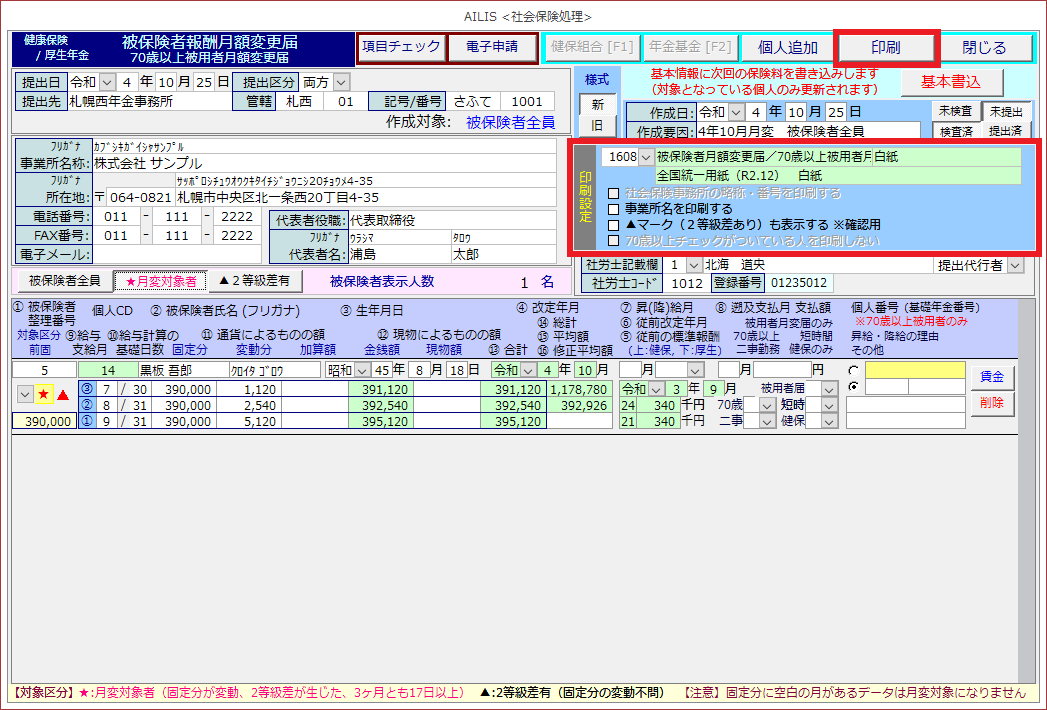
Task: Click the 項目チェック button
Action: (400, 47)
